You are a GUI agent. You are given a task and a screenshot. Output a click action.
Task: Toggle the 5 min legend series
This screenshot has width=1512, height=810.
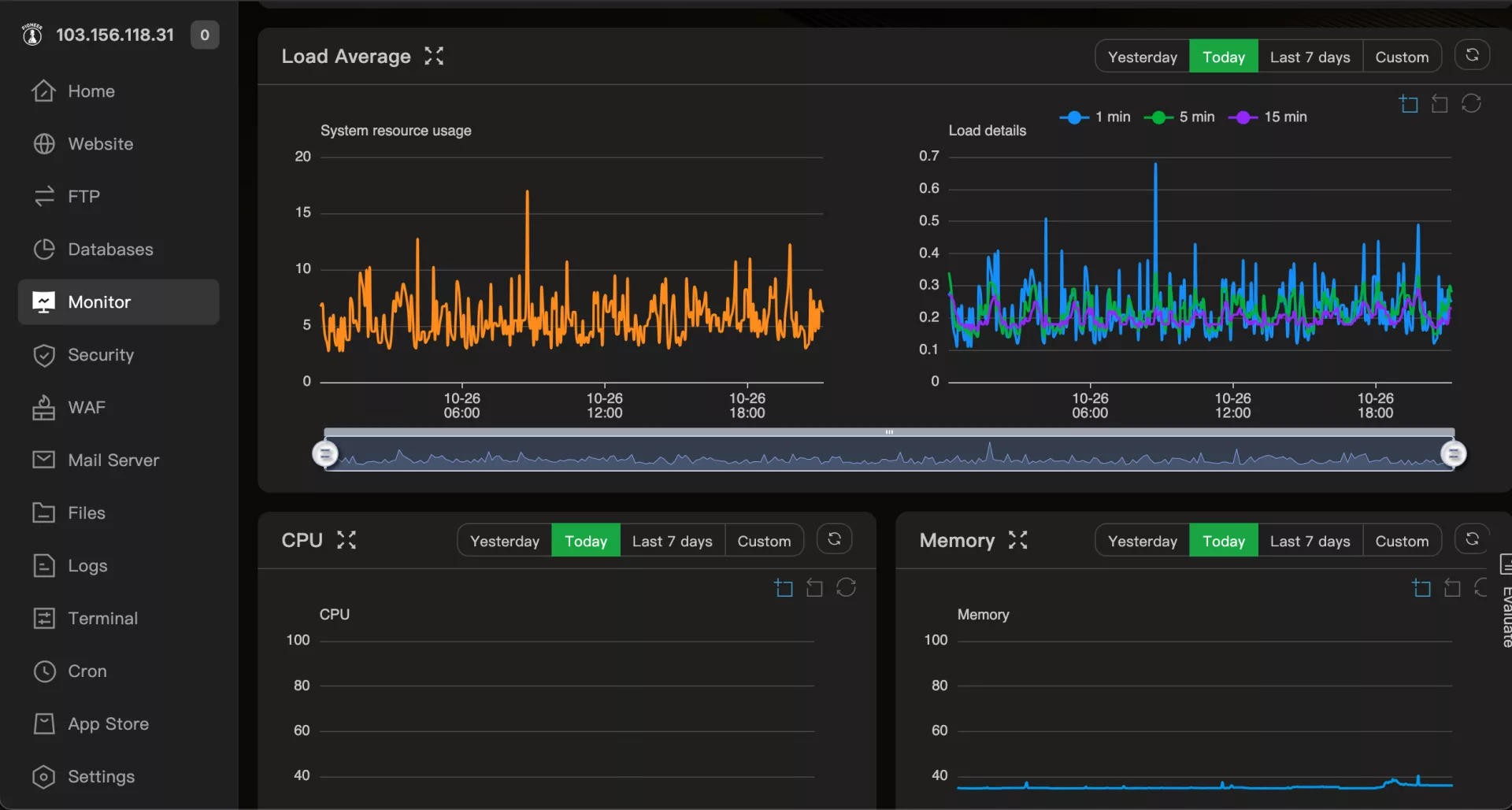coord(1179,117)
